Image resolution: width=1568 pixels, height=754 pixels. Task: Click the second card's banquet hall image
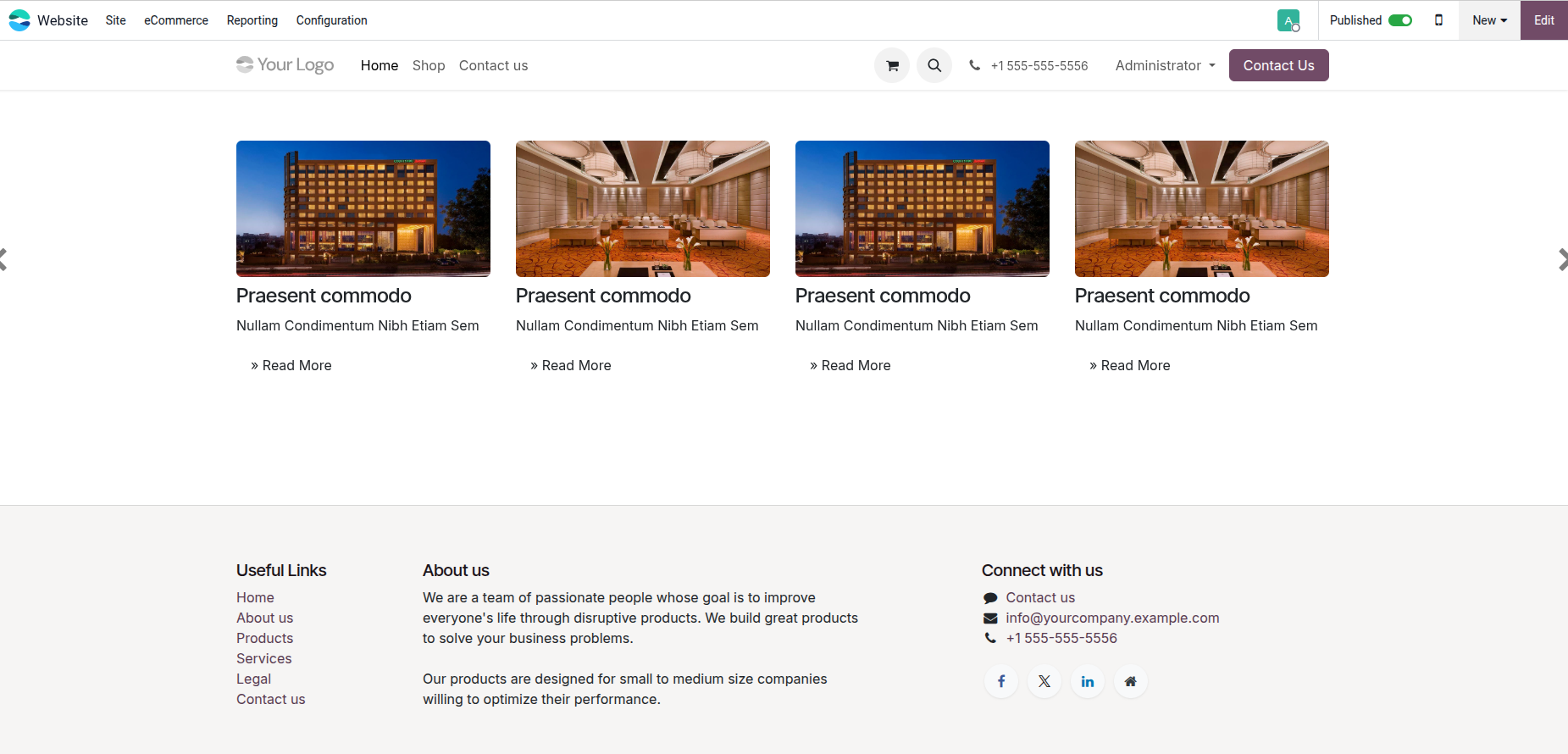643,208
